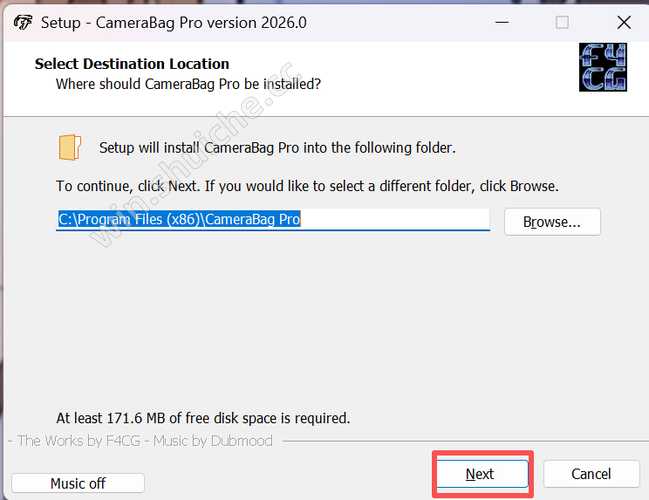Click "The Works by F4CG" credit text
The width and height of the screenshot is (649, 500).
[x=77, y=441]
